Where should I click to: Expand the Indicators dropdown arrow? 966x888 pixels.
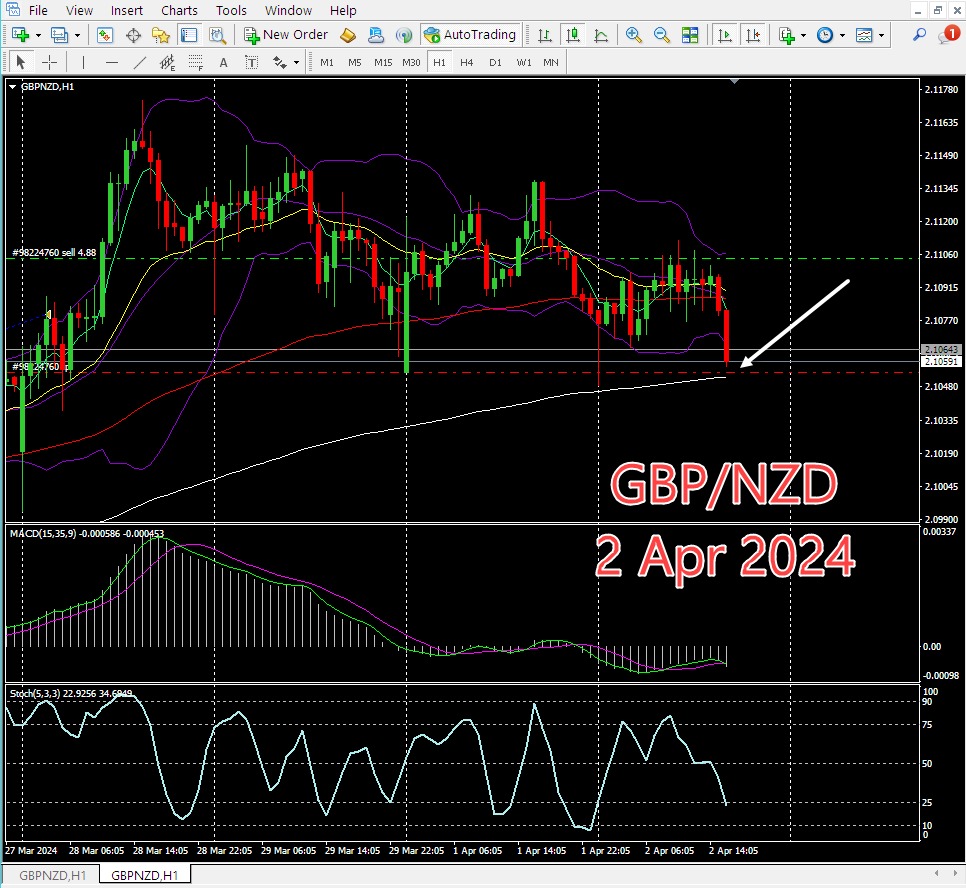(x=803, y=36)
